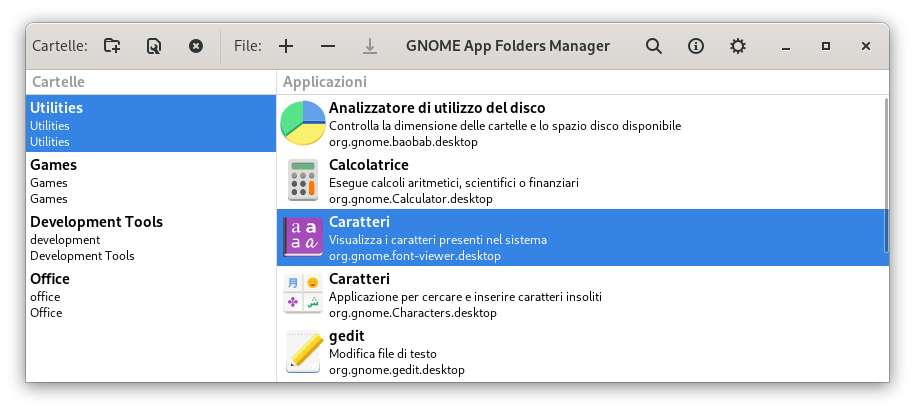Select the gedit application title
The height and width of the screenshot is (411, 915).
pos(347,336)
